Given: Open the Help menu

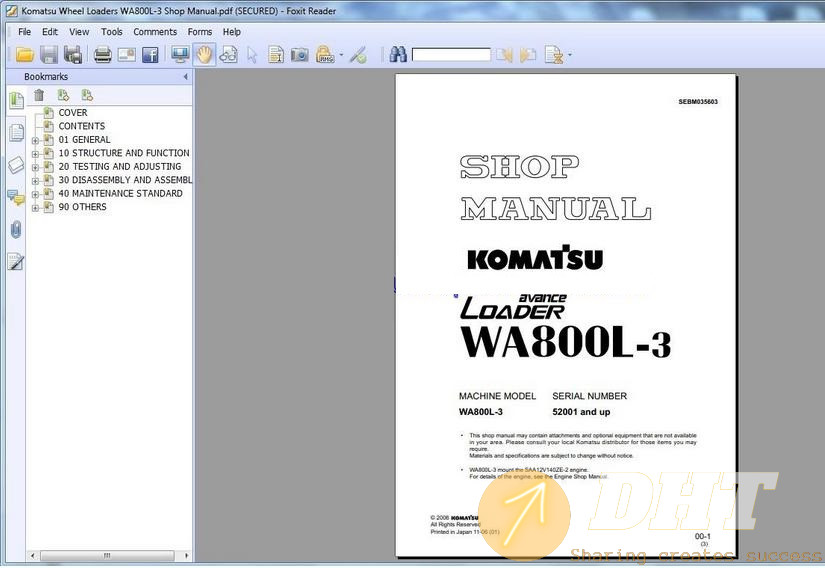Looking at the screenshot, I should (232, 32).
